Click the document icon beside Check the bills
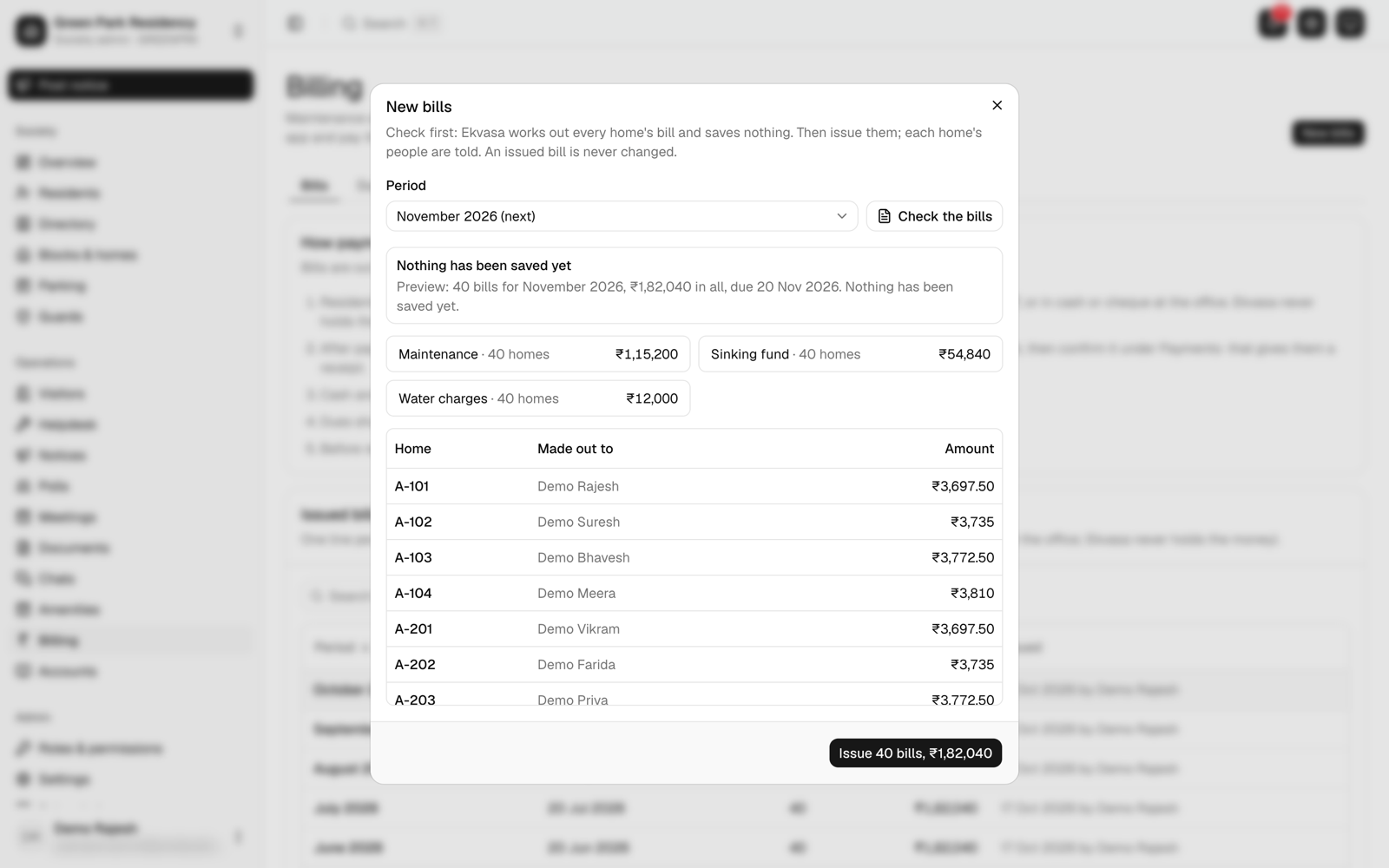The height and width of the screenshot is (868, 1389). click(885, 216)
